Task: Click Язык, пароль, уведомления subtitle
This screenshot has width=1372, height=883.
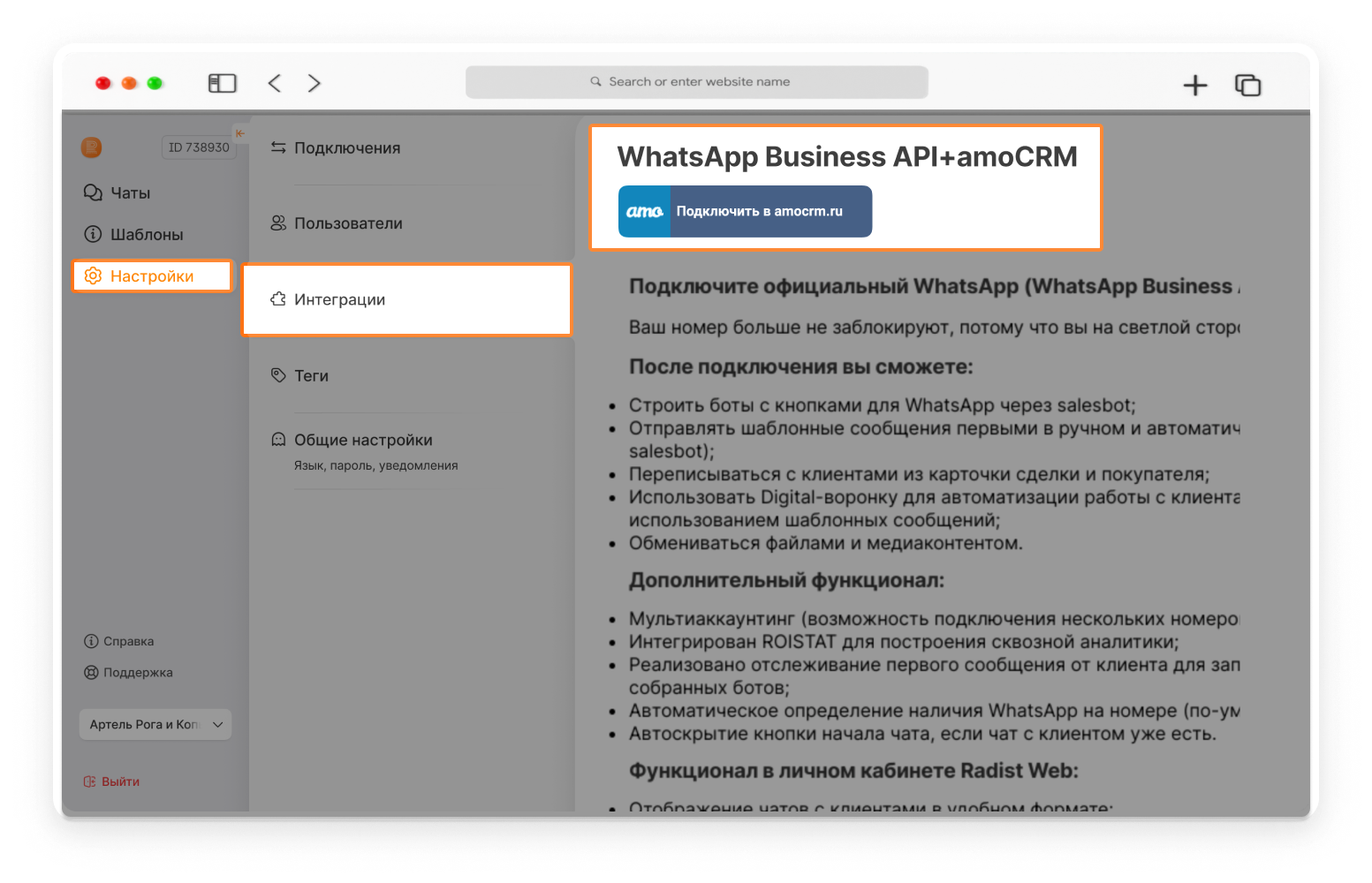Action: (x=376, y=465)
